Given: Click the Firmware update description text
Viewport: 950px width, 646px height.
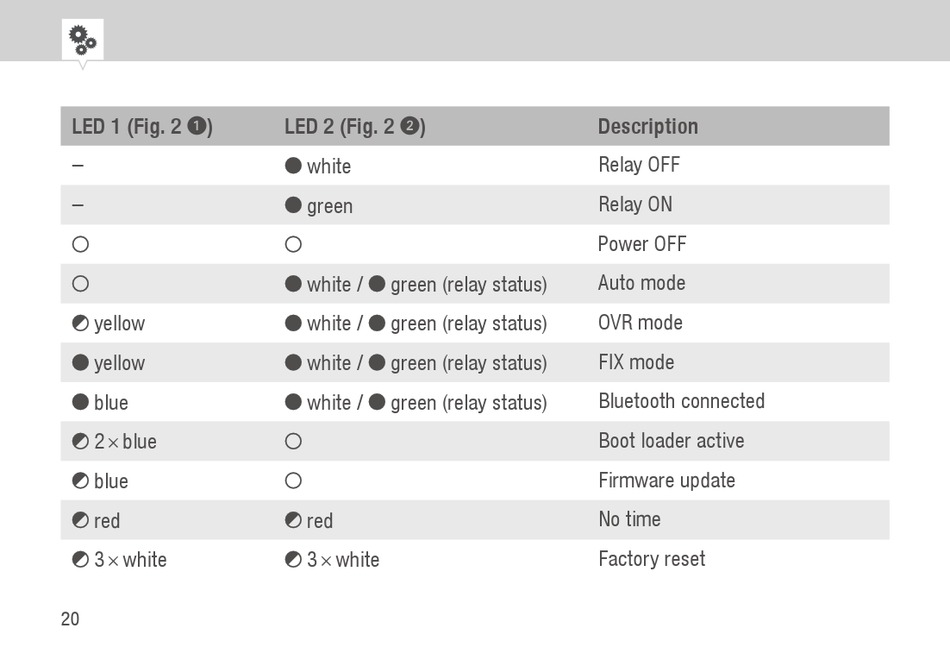Looking at the screenshot, I should (x=667, y=481).
